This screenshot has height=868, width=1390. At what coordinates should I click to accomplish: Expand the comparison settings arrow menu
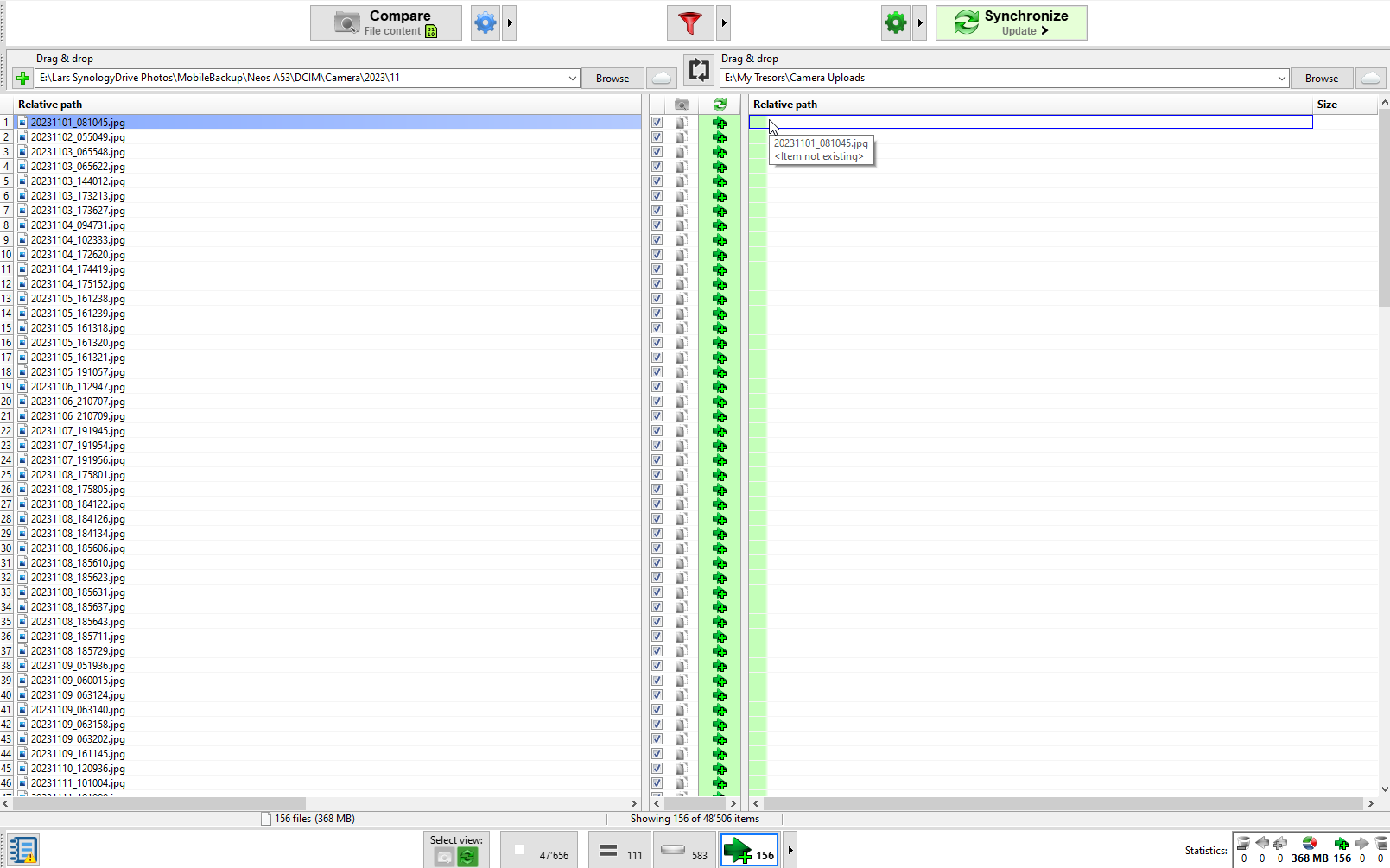point(510,23)
